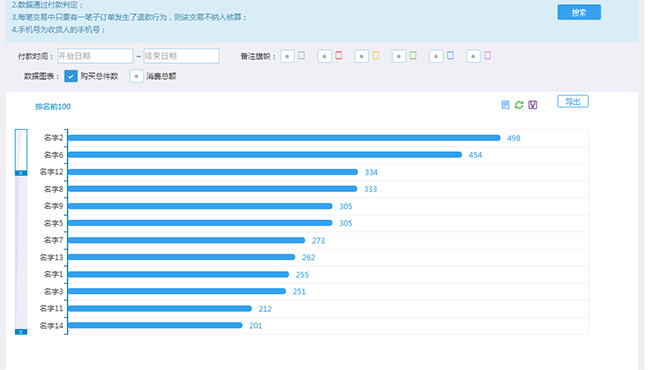This screenshot has width=650, height=370.
Task: Click the value label 212
Action: (x=265, y=309)
